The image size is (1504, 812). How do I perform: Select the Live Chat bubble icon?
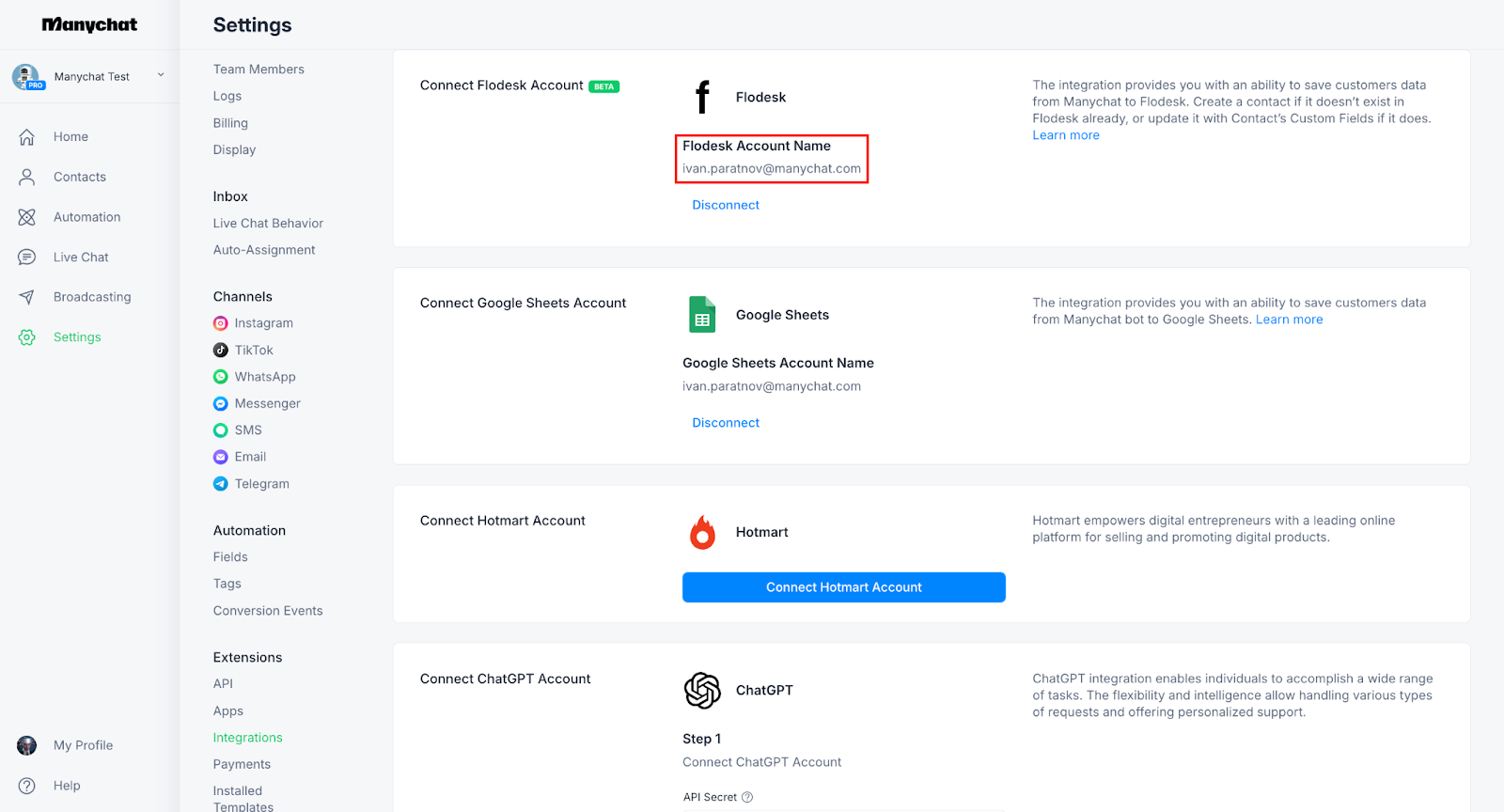coord(27,258)
